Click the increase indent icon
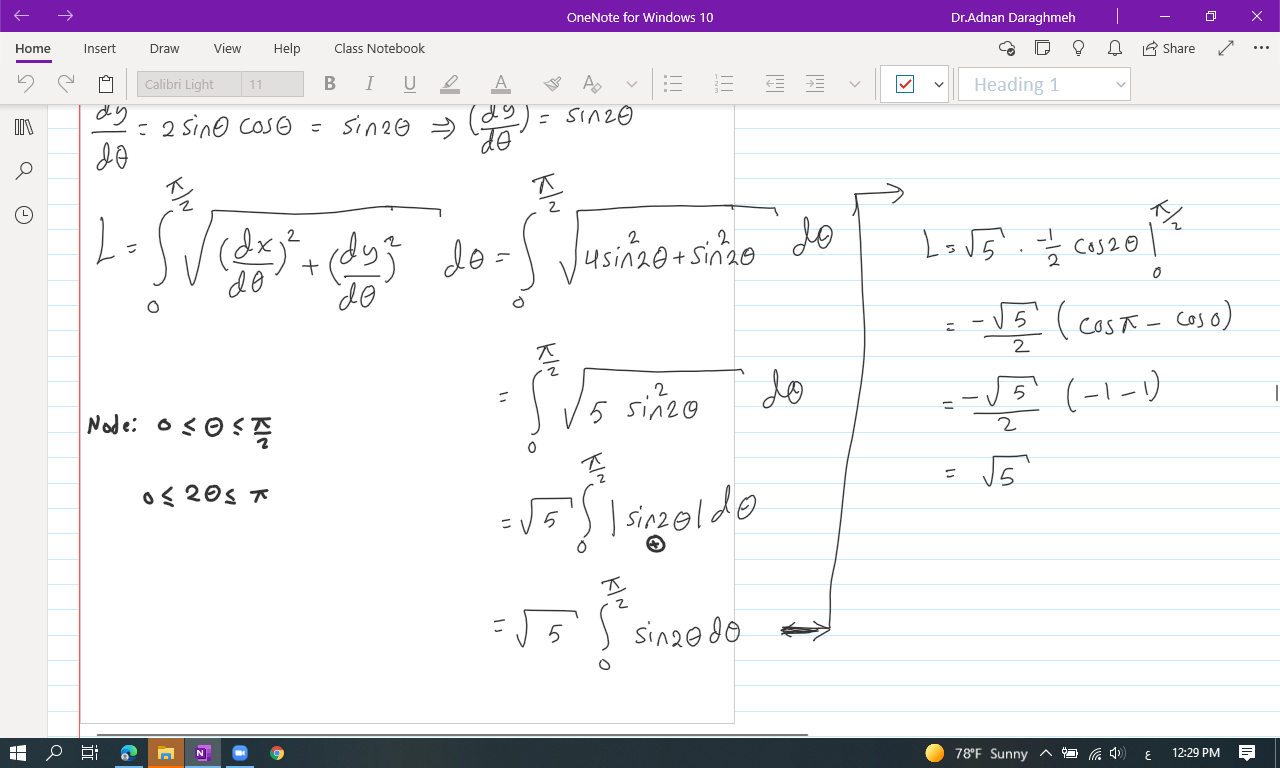The image size is (1280, 768). click(815, 84)
